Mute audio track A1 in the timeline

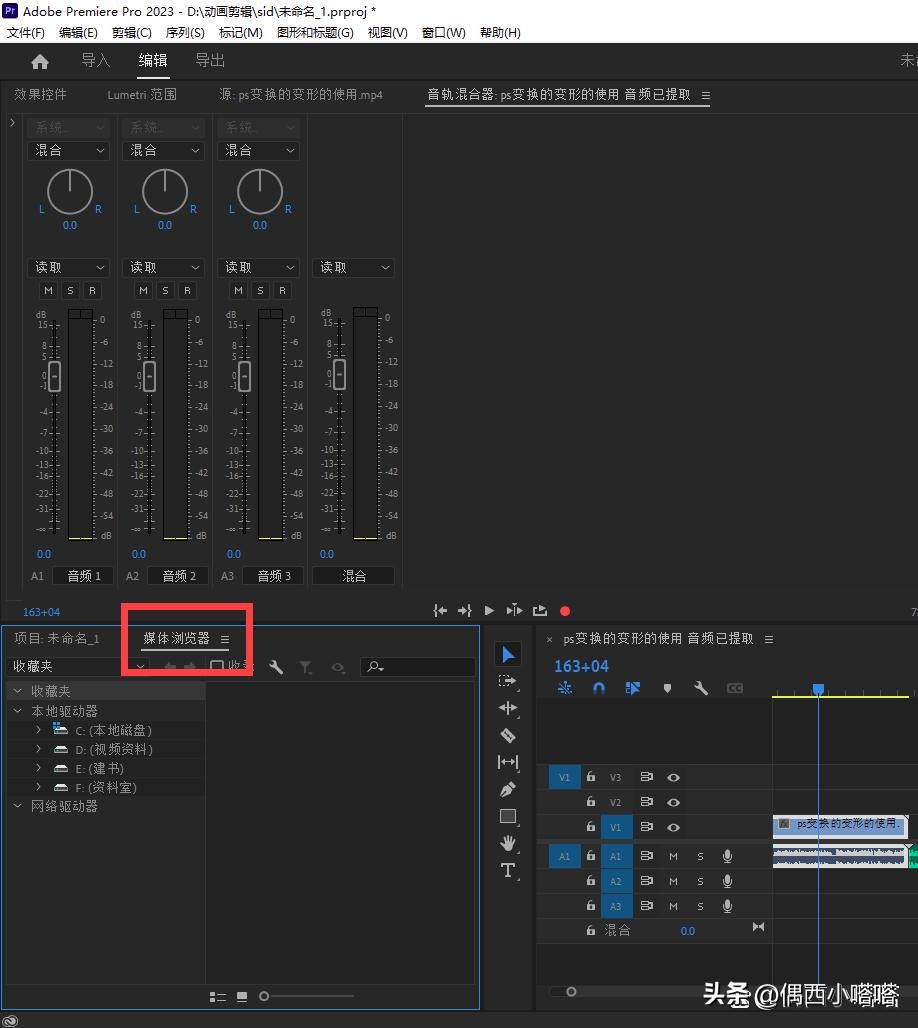pos(673,856)
